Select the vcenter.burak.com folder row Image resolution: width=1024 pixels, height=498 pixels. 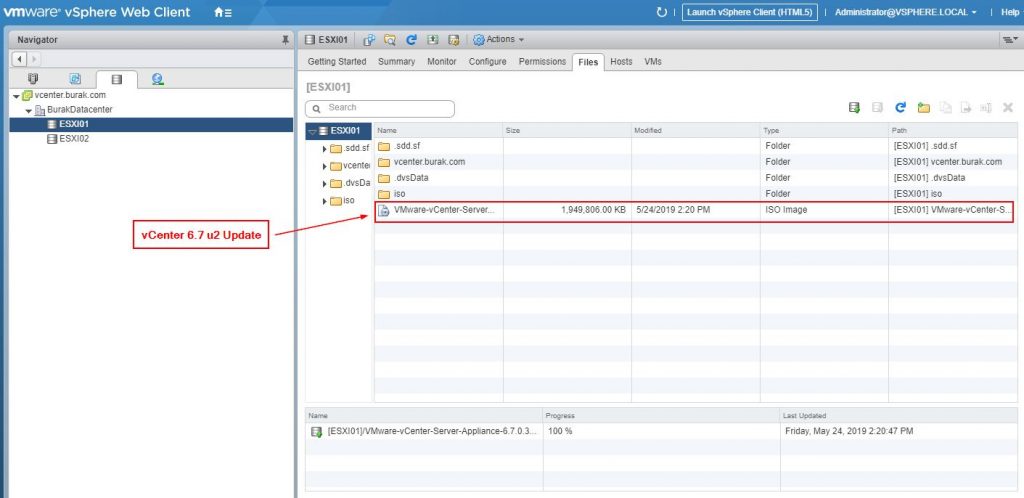(x=696, y=162)
